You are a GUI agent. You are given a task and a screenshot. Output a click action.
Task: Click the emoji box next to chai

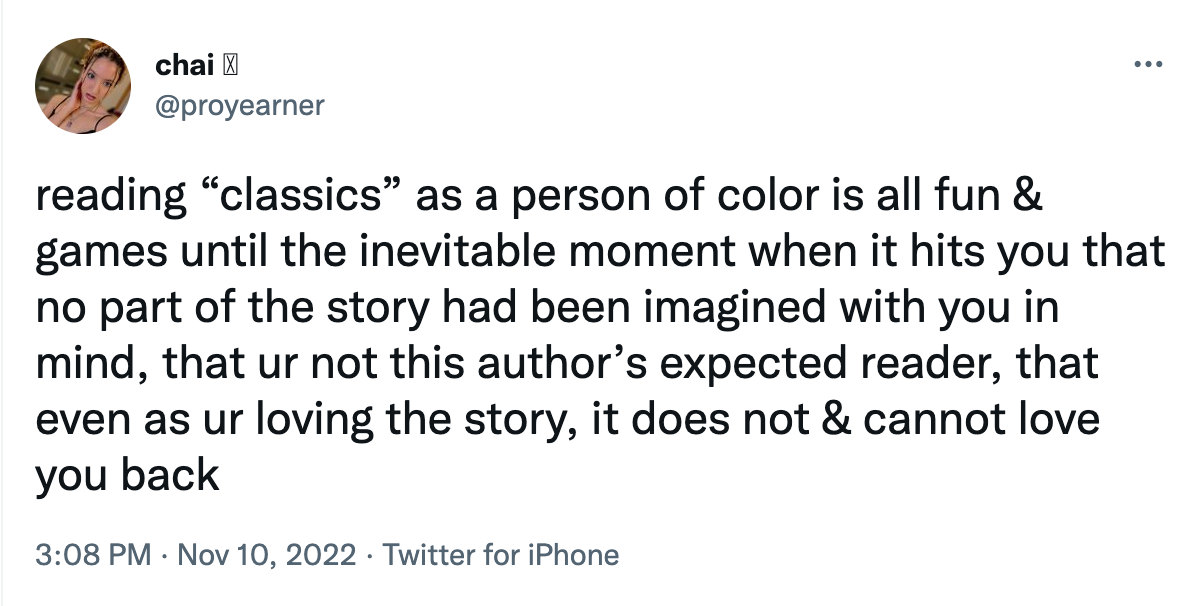tap(230, 67)
